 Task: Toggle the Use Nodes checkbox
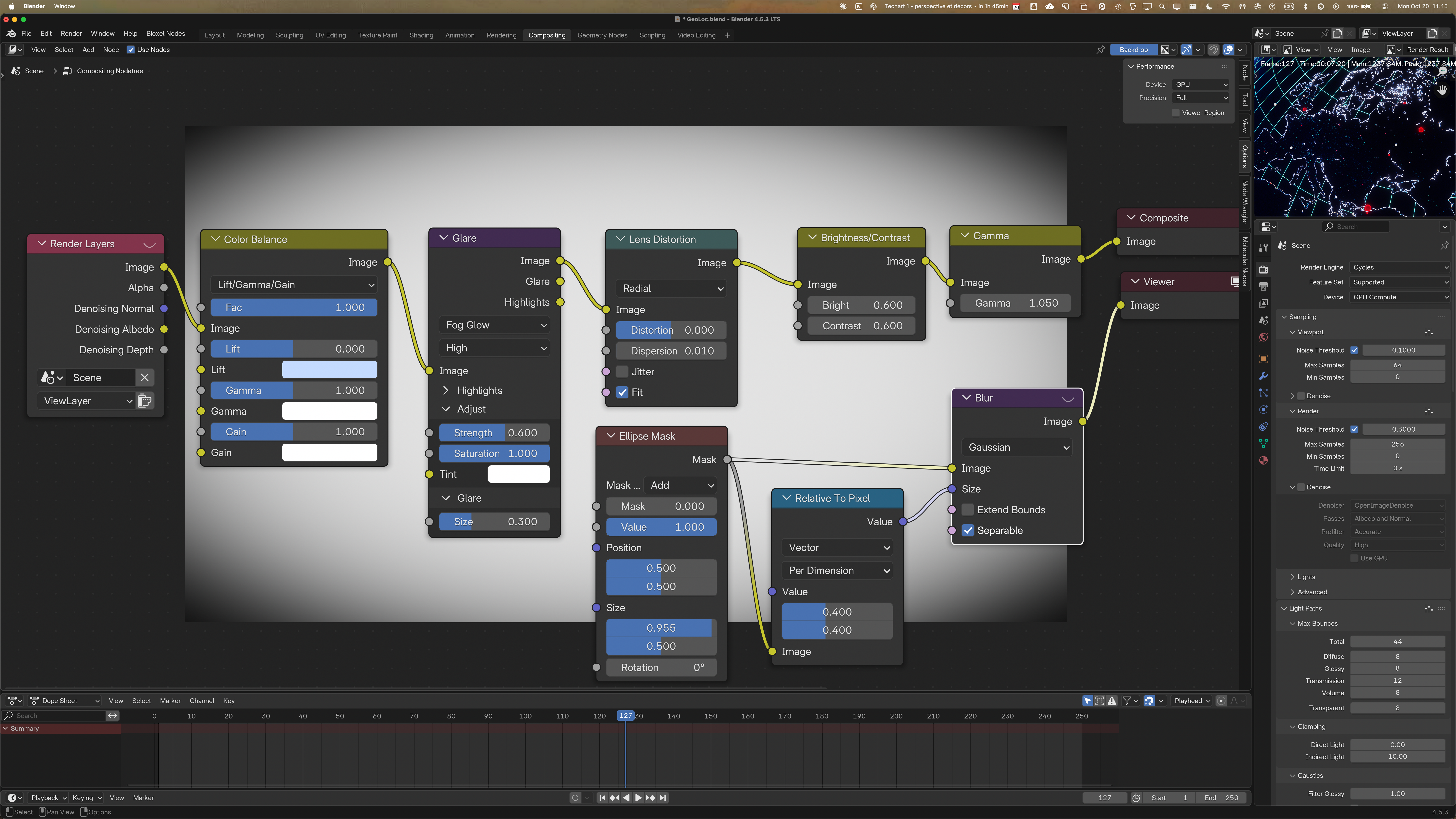click(x=131, y=50)
